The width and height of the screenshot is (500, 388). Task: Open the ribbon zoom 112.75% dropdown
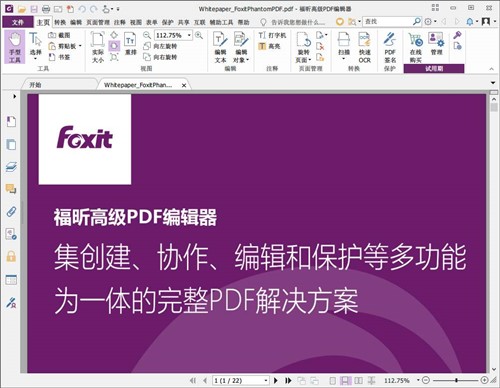[189, 35]
